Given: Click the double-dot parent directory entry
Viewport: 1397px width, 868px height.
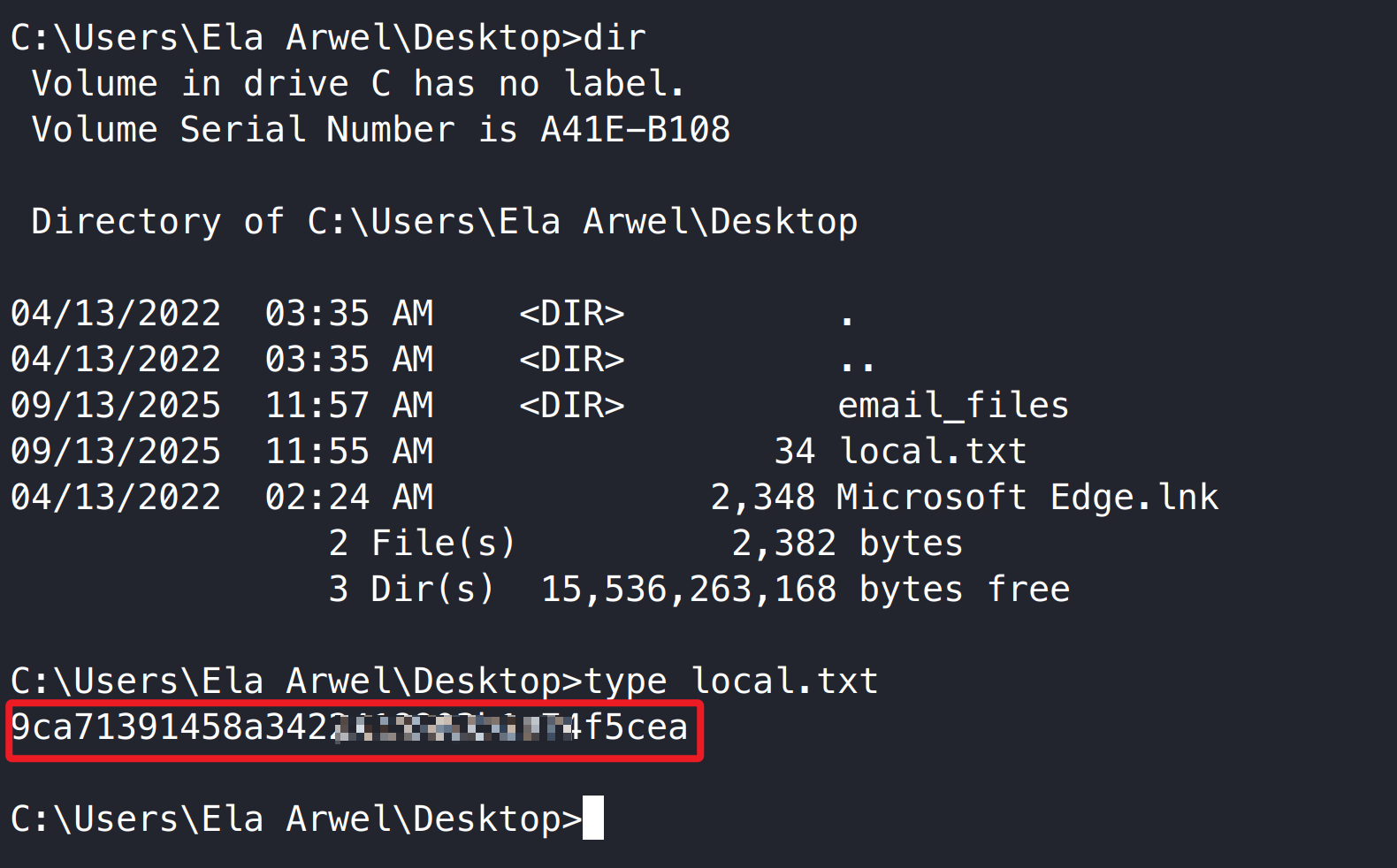Looking at the screenshot, I should (857, 362).
